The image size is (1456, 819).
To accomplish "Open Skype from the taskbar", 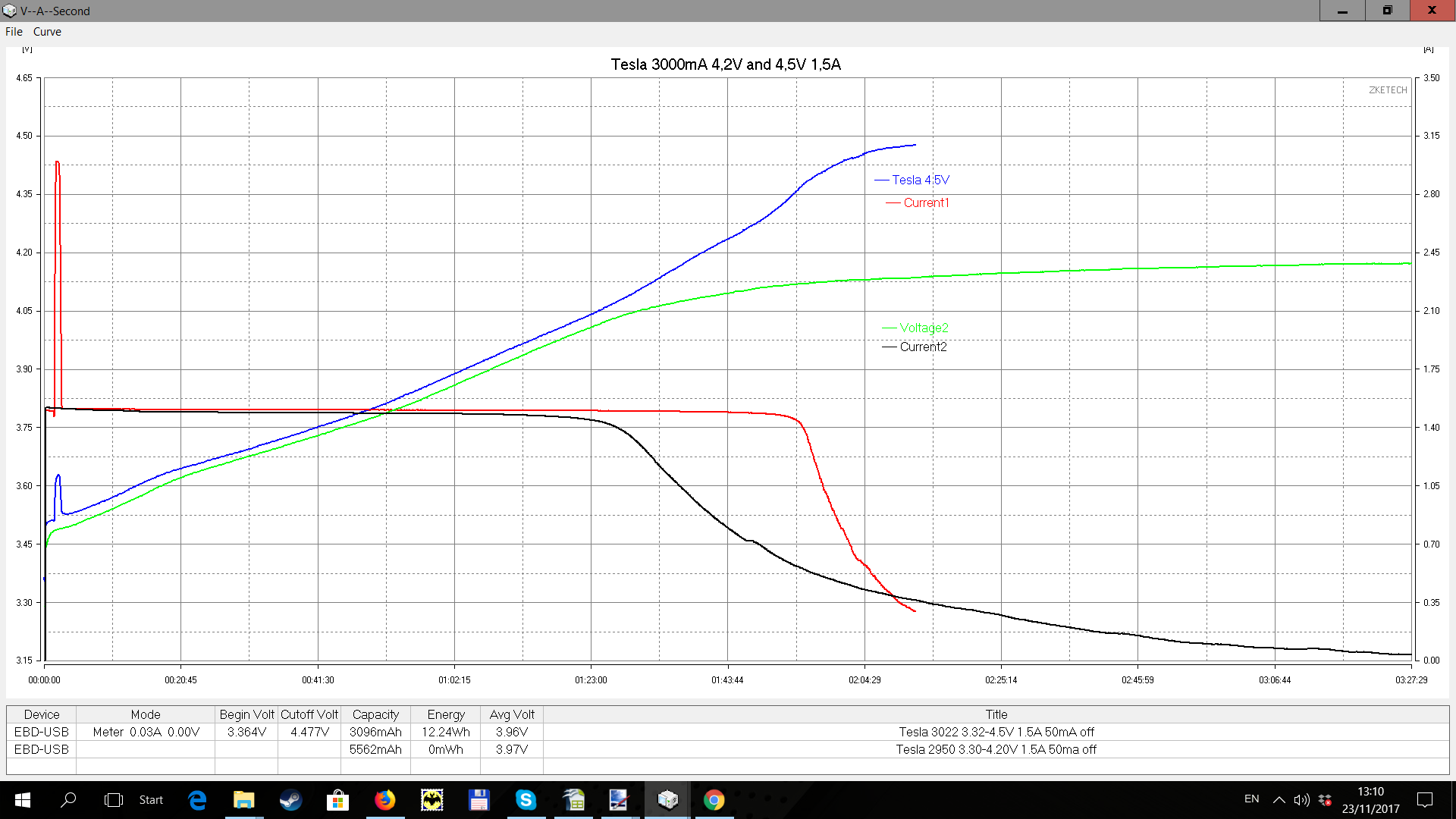I will coord(526,800).
